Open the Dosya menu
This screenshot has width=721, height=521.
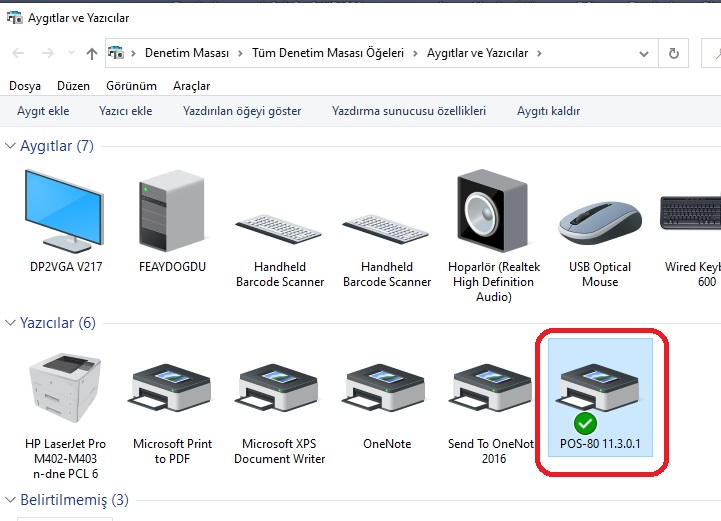pos(25,86)
